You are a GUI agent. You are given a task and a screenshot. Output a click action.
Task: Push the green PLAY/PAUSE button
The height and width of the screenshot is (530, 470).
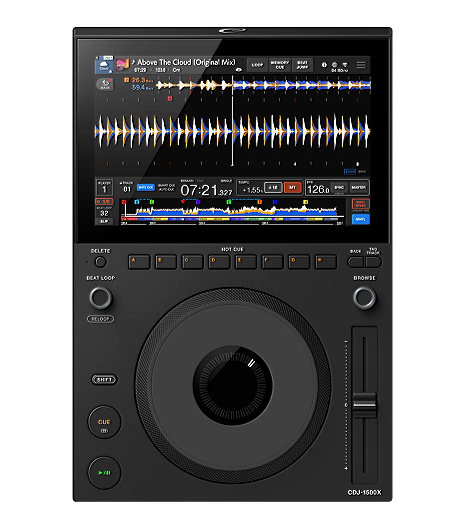coord(104,473)
